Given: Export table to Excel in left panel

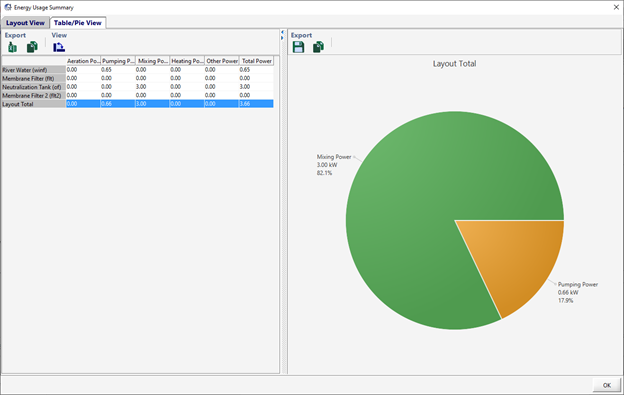Looking at the screenshot, I should point(12,47).
